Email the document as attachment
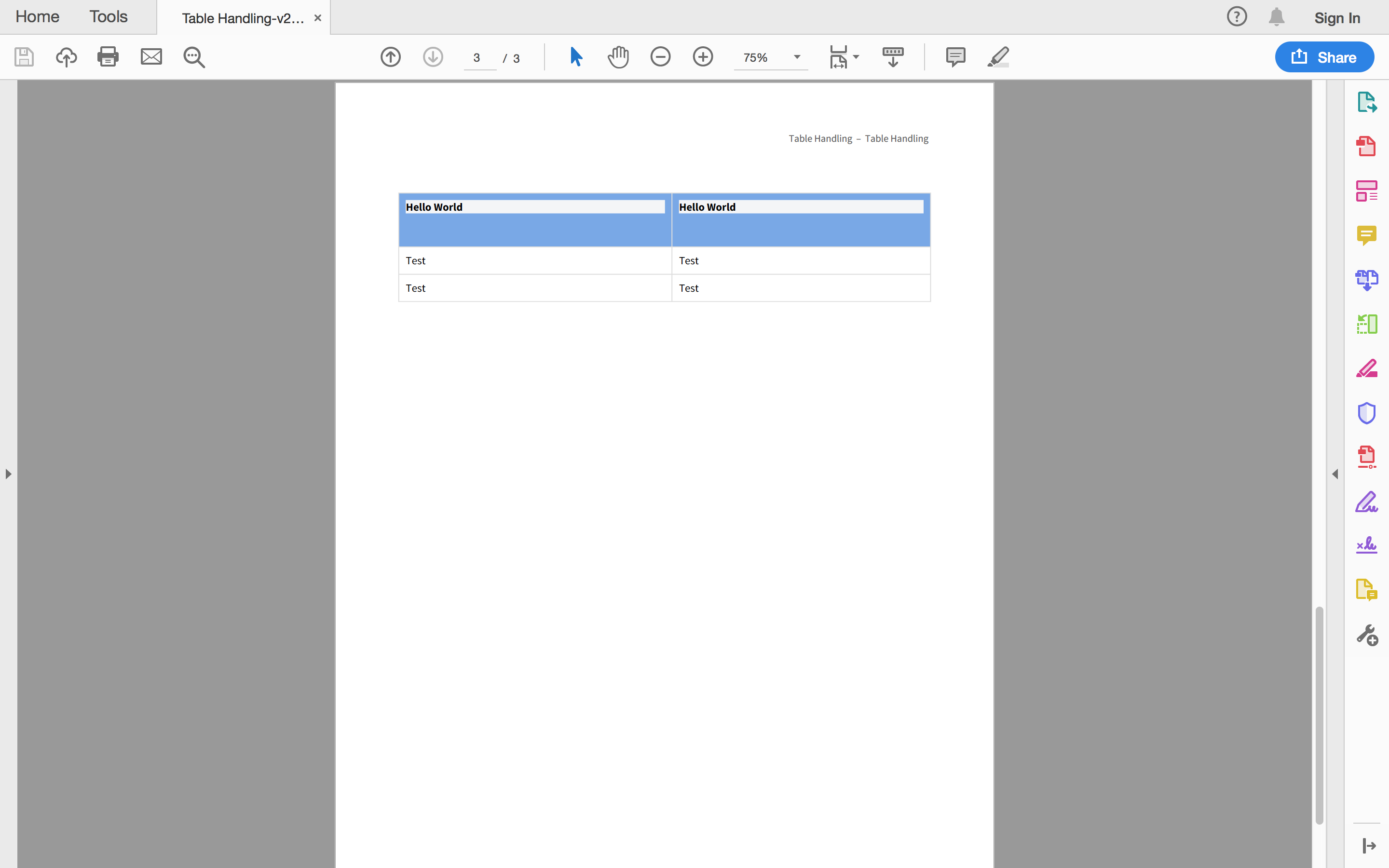This screenshot has width=1389, height=868. coord(151,57)
